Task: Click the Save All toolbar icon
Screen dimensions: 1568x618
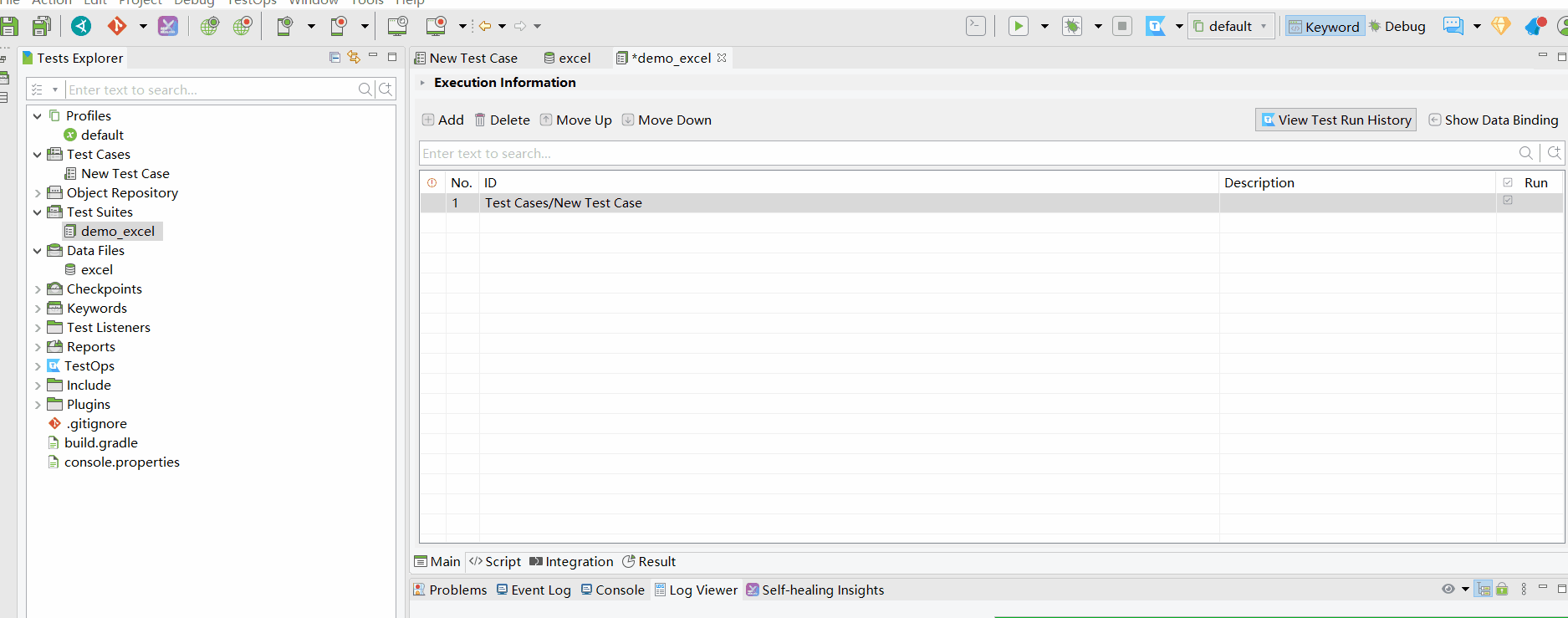Action: pyautogui.click(x=41, y=27)
